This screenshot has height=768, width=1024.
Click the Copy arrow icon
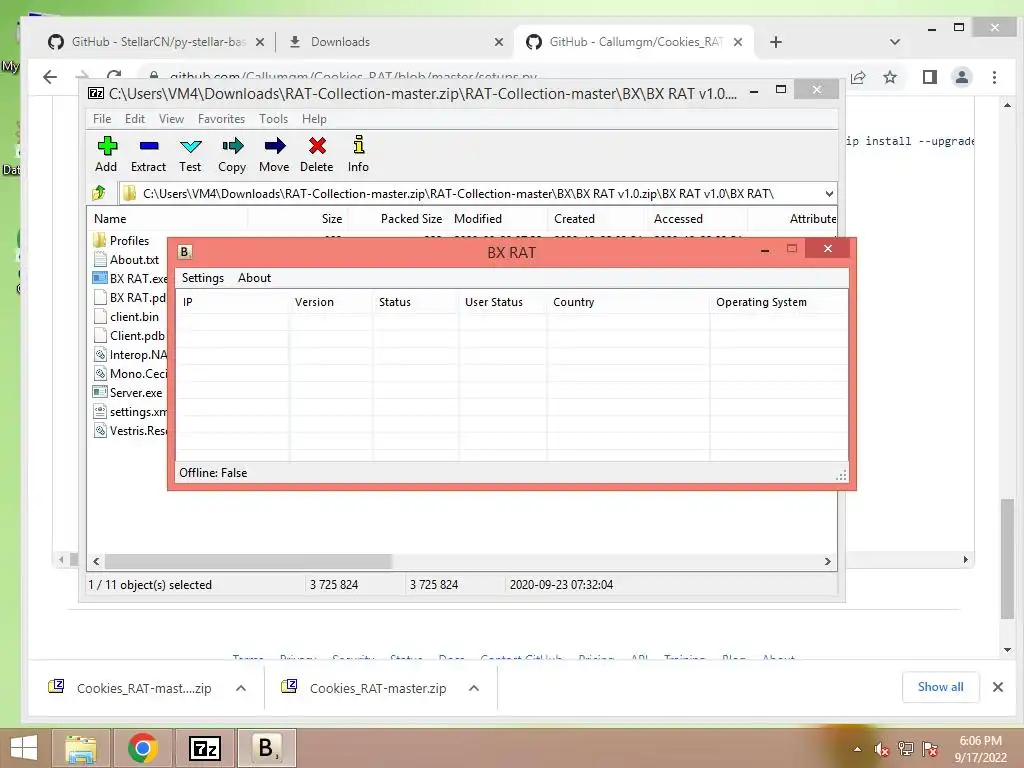pyautogui.click(x=232, y=146)
